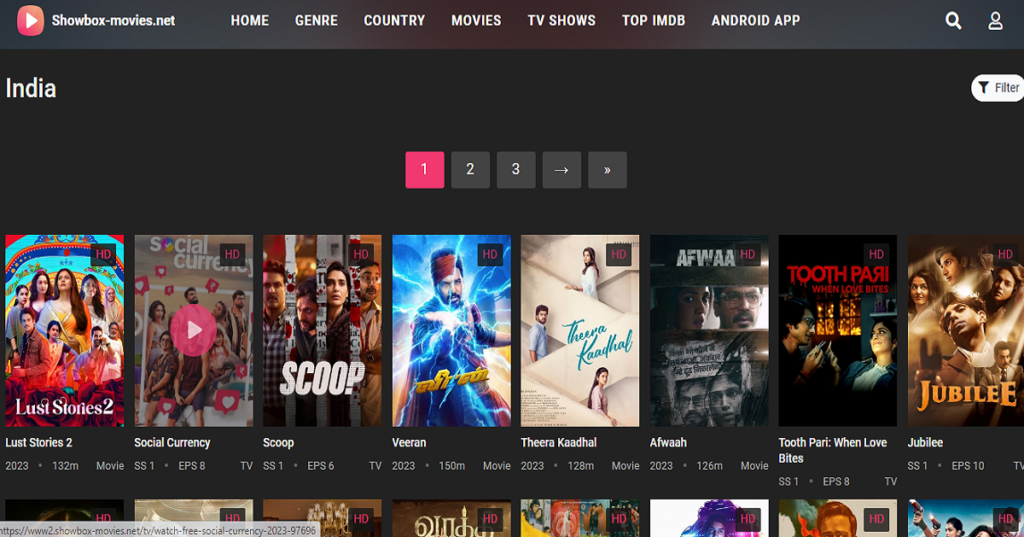
Task: Go to pagination page 2
Action: [470, 170]
